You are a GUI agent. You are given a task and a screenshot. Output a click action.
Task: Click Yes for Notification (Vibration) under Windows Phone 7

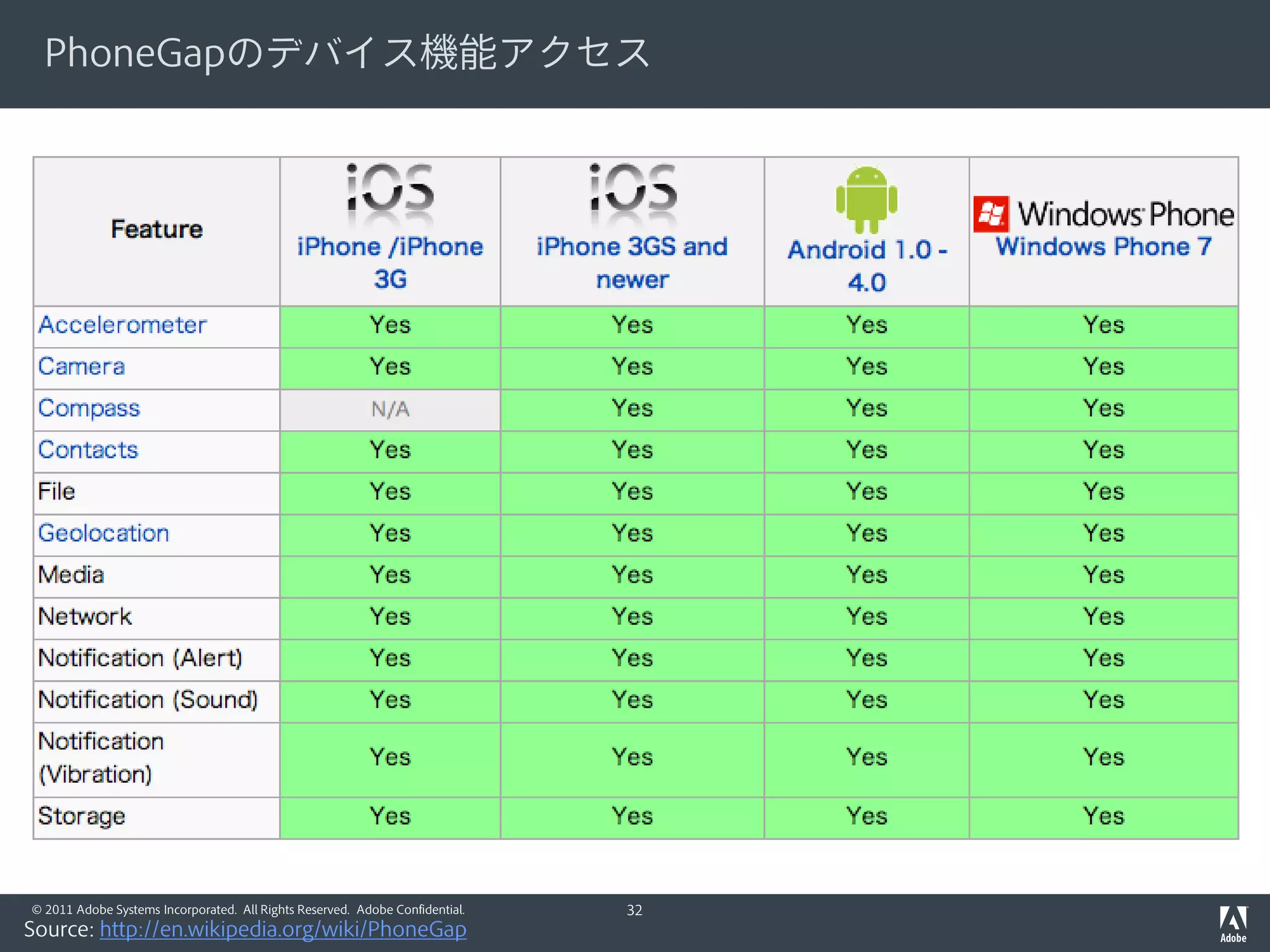[x=1104, y=758]
